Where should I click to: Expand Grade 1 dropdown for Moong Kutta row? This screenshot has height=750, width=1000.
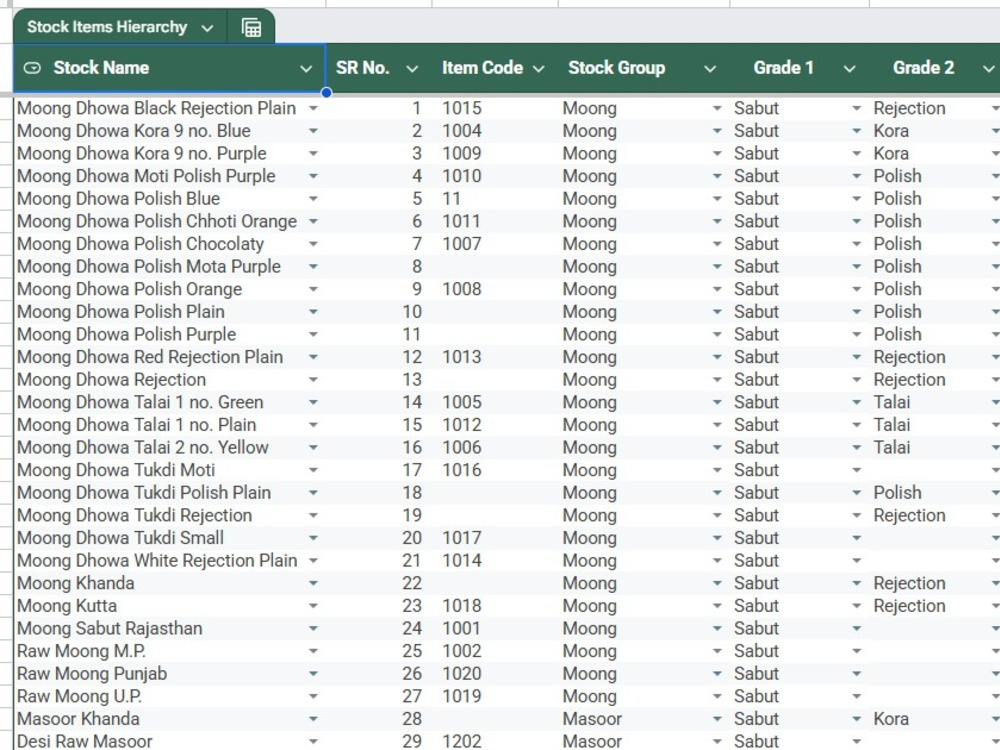[857, 606]
